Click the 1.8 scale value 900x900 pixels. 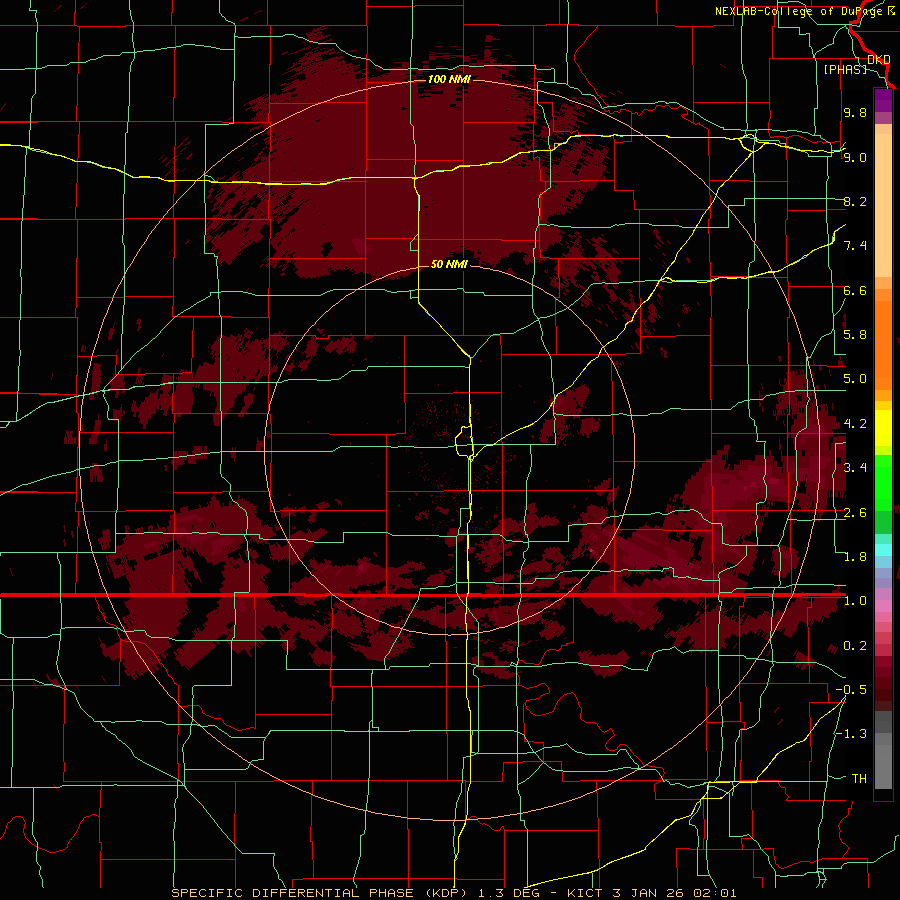click(855, 557)
